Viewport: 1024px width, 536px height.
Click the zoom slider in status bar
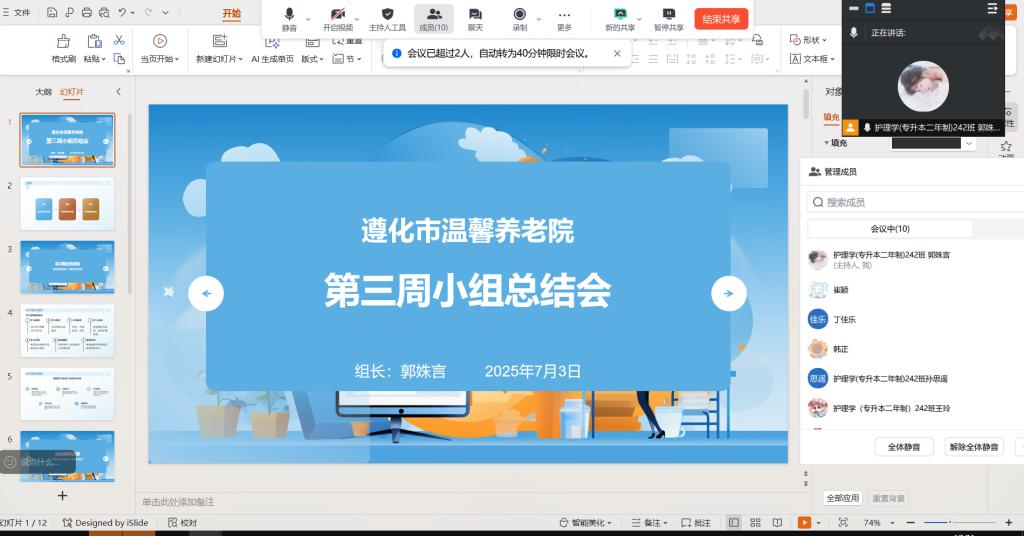[950, 523]
